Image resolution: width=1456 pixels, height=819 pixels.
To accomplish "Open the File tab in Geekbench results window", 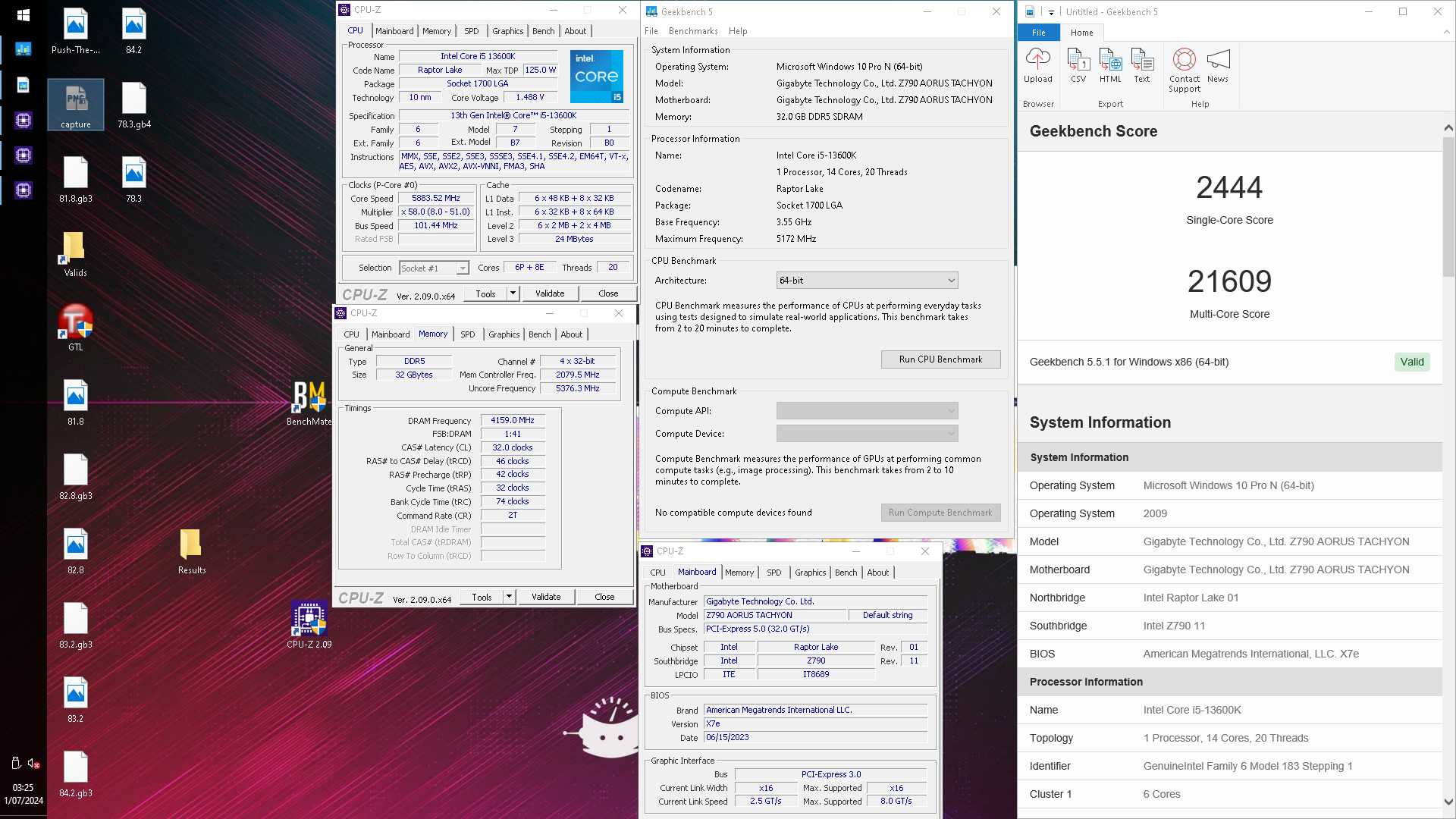I will tap(1038, 33).
